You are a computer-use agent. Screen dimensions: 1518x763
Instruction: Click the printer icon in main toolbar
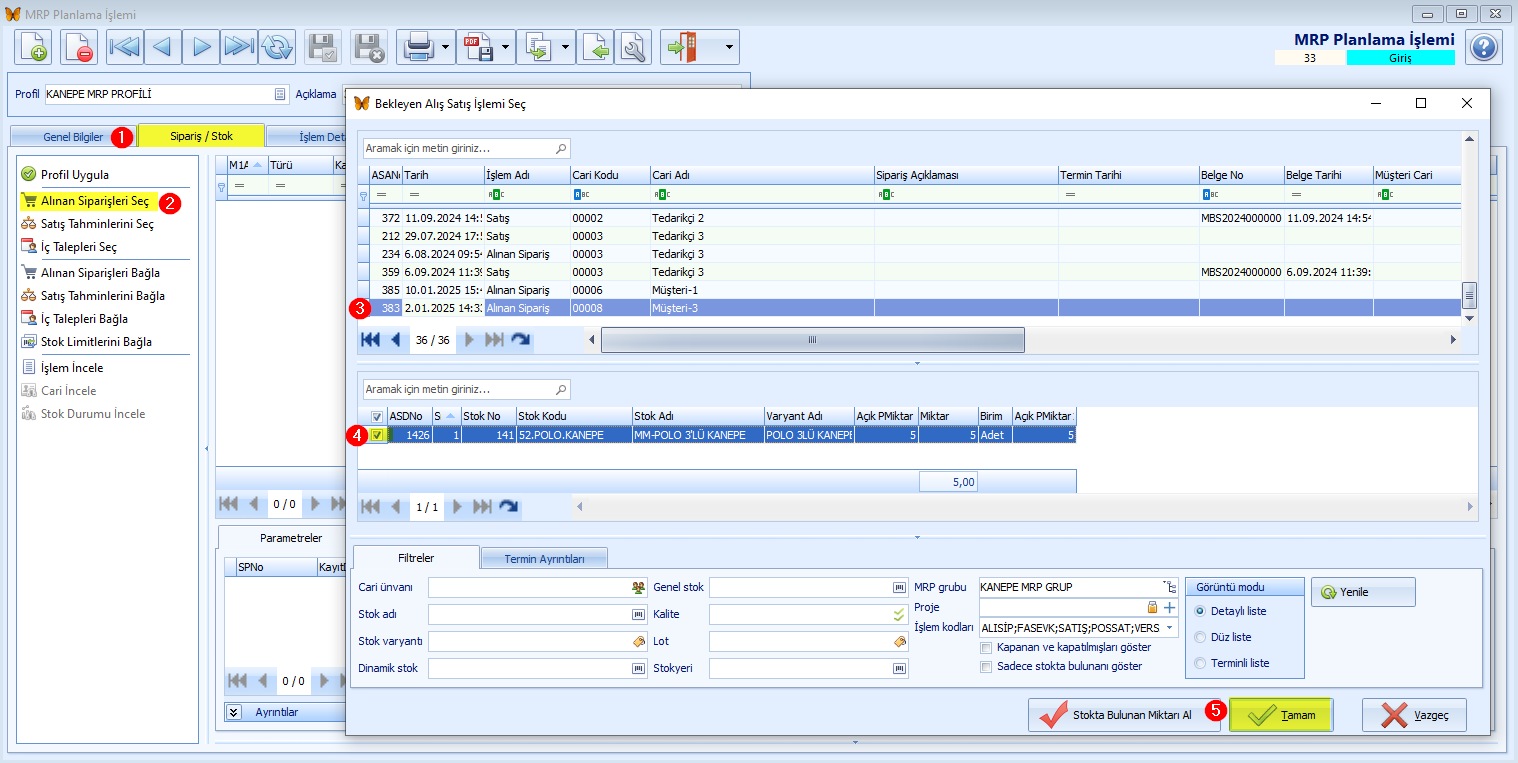[417, 47]
